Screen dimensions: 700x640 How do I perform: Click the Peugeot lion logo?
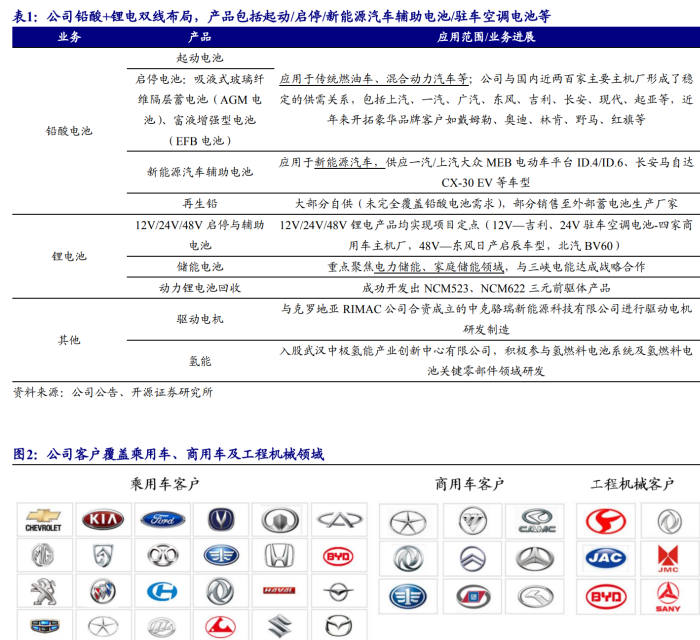(43, 591)
